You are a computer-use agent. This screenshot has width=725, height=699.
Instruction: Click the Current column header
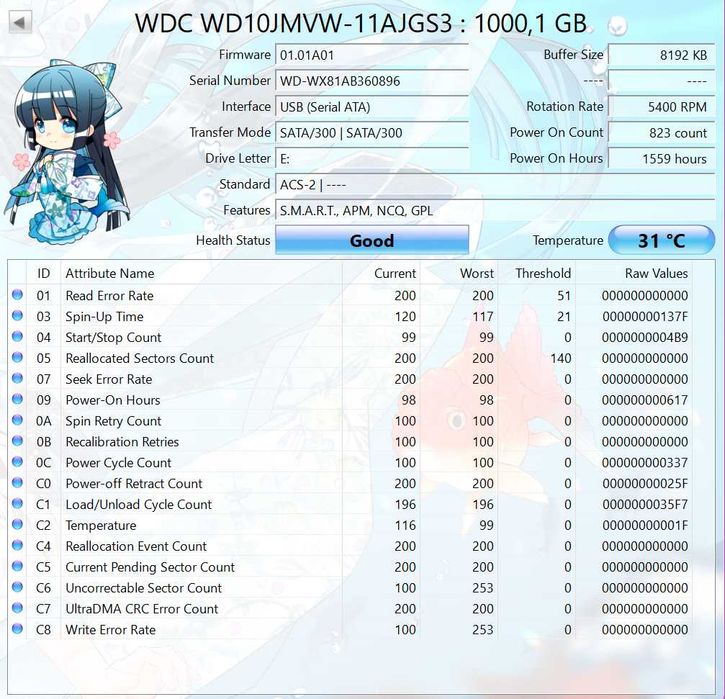(381, 273)
